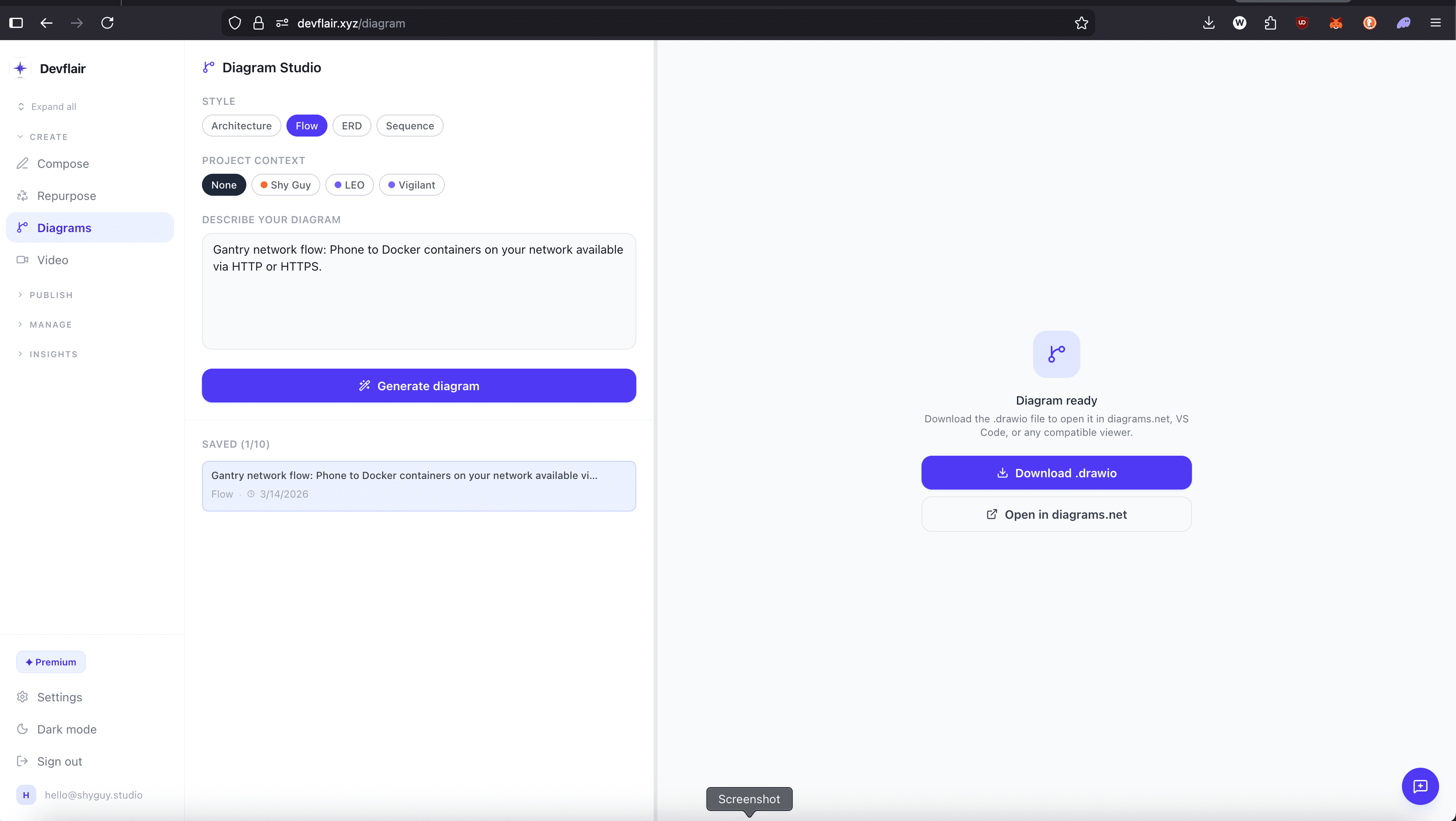The image size is (1456, 821).
Task: Click Expand all in sidebar
Action: 53,107
